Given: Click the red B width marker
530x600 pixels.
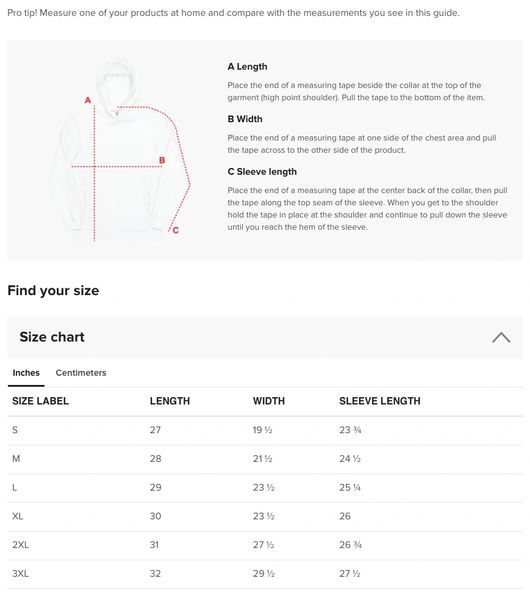Looking at the screenshot, I should [x=162, y=160].
